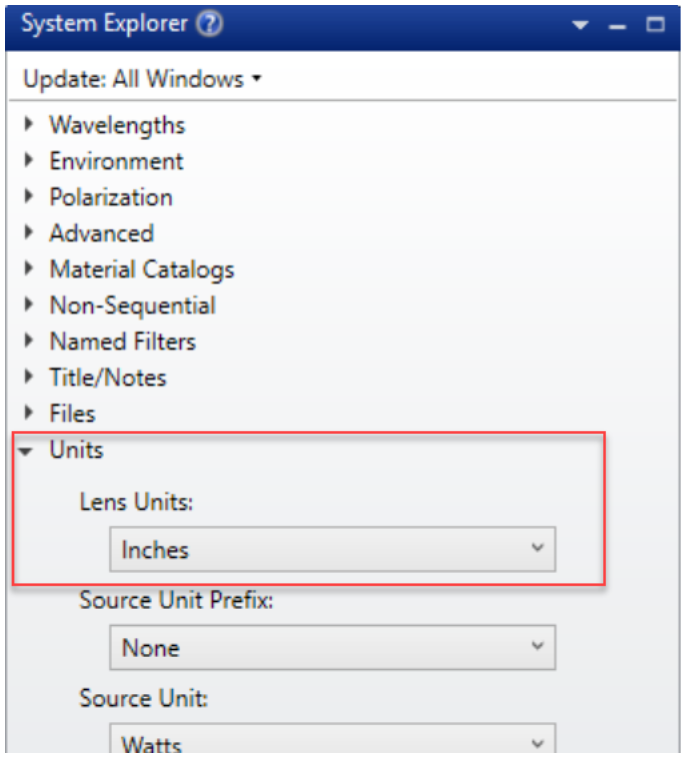The image size is (686, 757).
Task: Open the panel options dropdown arrow in title bar
Action: pos(581,26)
